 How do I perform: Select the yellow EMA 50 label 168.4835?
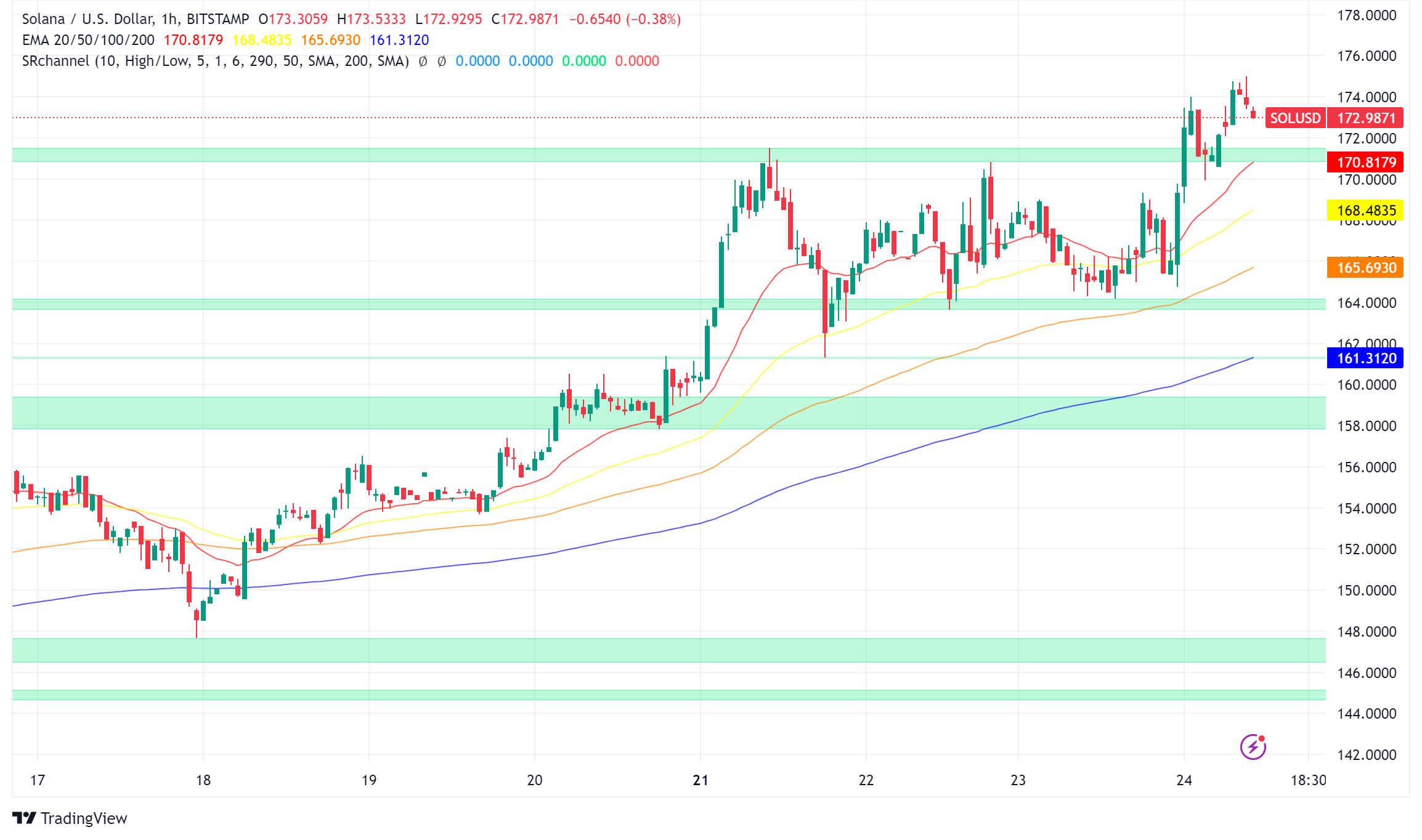pos(1365,211)
